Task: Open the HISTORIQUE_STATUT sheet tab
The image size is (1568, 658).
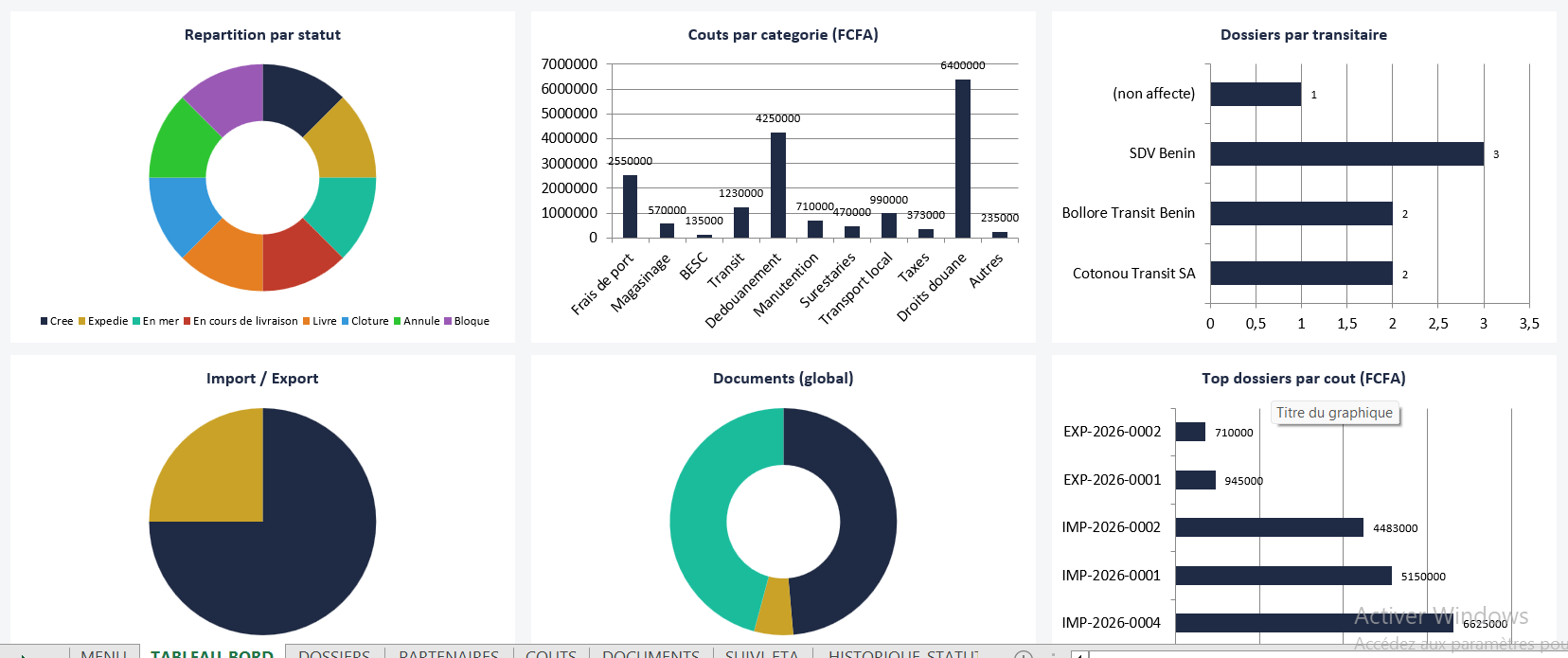Action: 903,652
